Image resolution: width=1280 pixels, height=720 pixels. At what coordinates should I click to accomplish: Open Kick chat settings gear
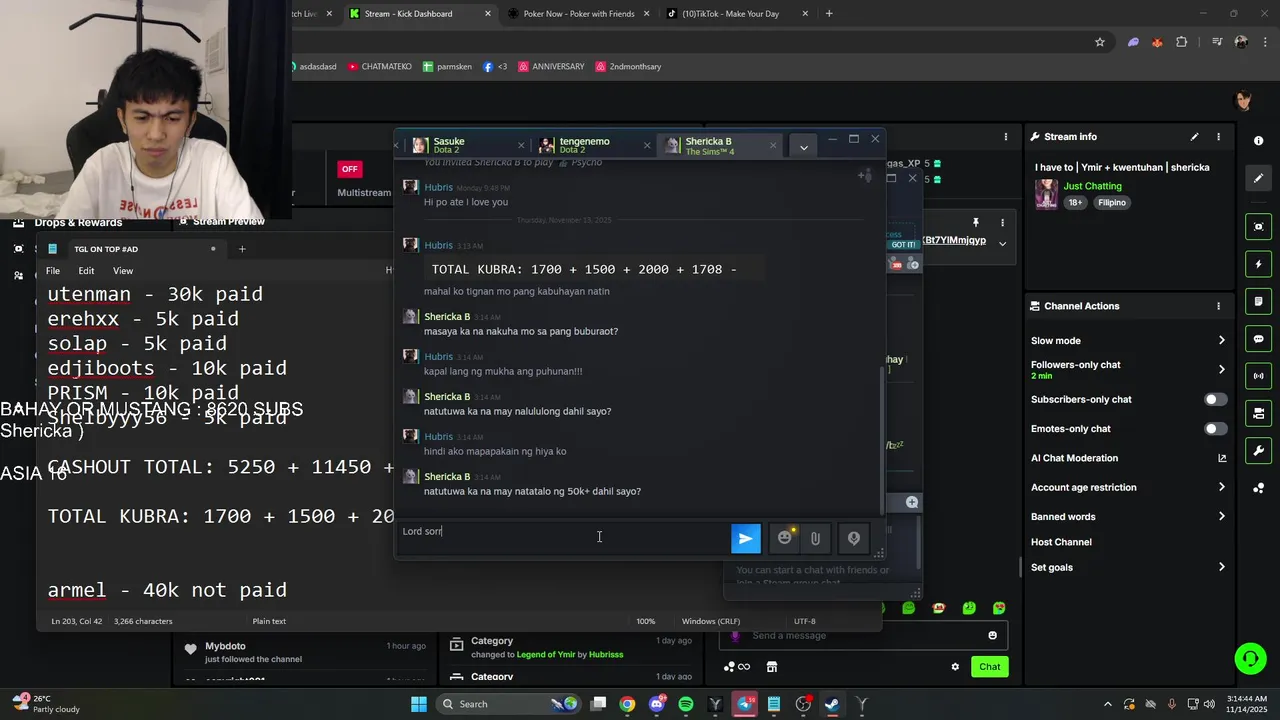[955, 667]
